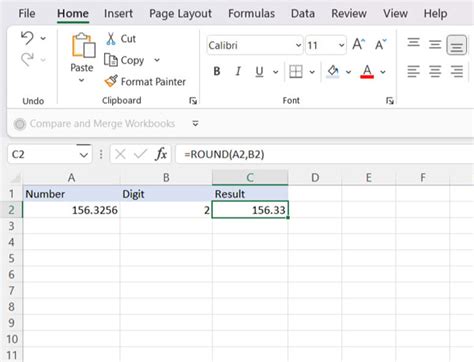Click the Copy icon

[x=111, y=60]
